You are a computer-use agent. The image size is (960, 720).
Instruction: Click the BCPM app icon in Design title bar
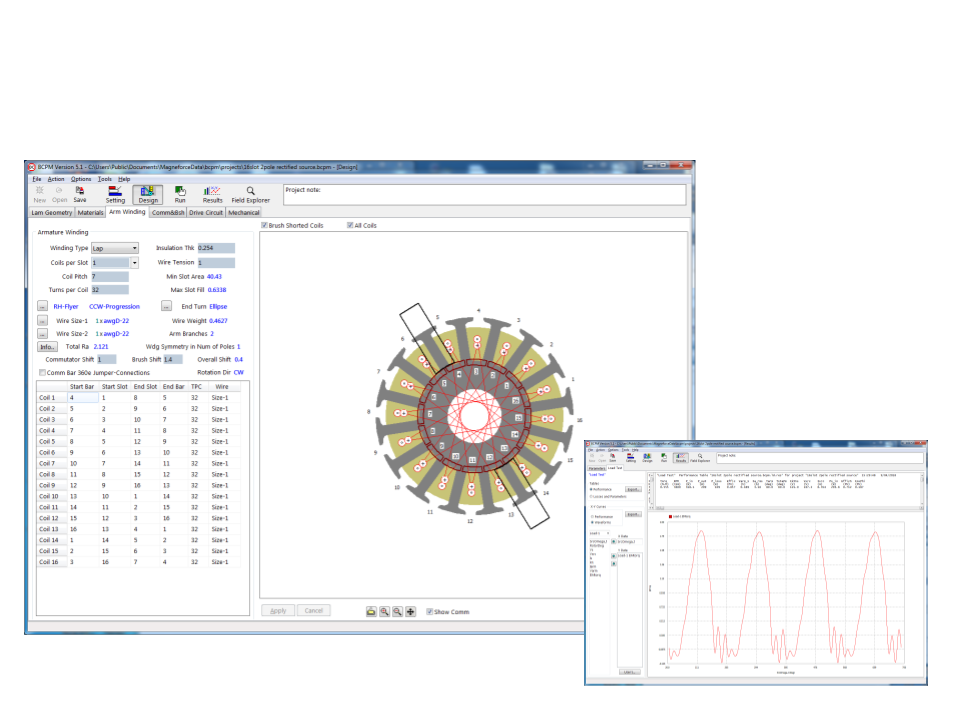[31, 167]
